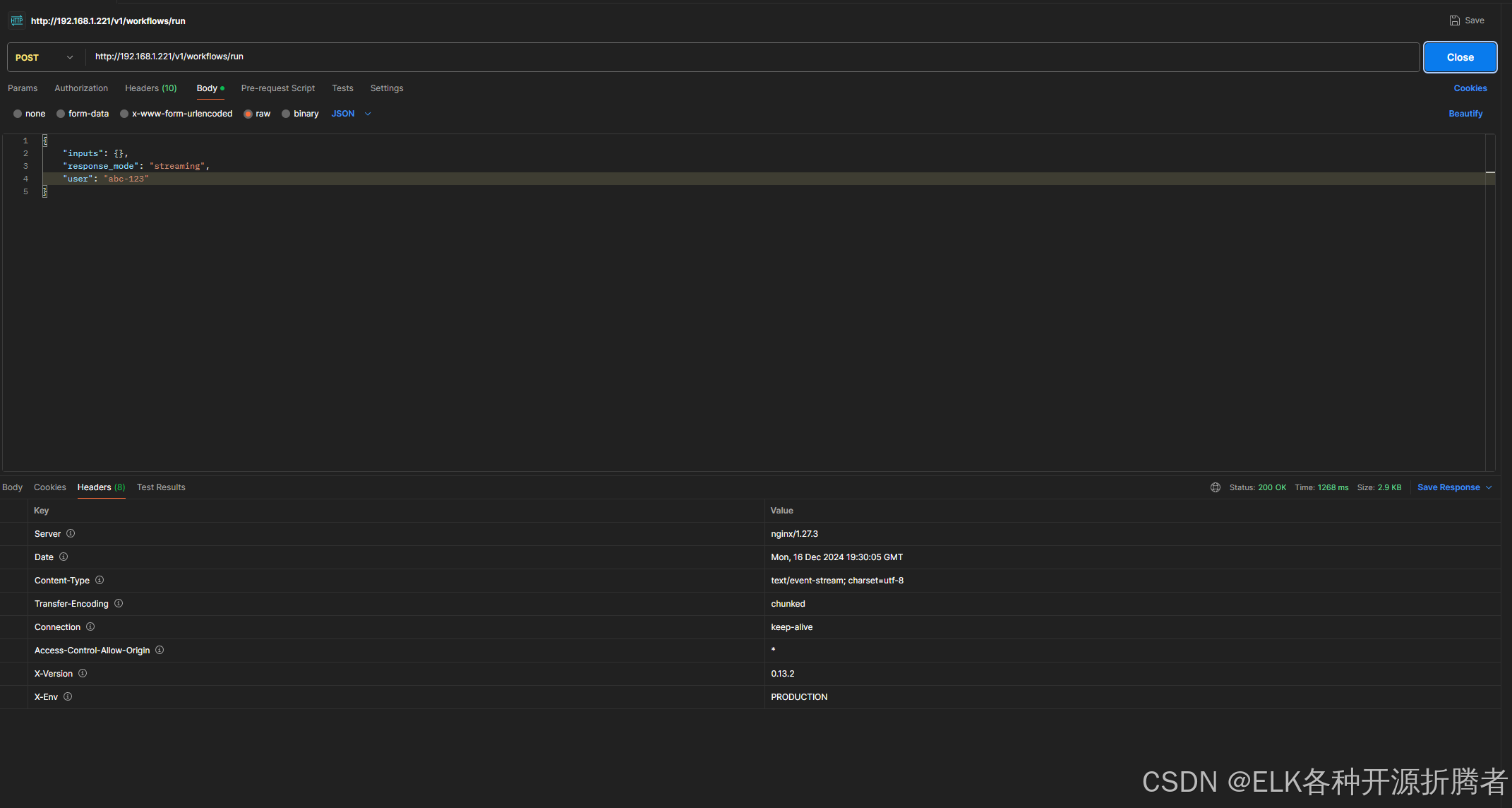Click the editor vertical scrollbar marker
The height and width of the screenshot is (808, 1512).
point(1490,172)
